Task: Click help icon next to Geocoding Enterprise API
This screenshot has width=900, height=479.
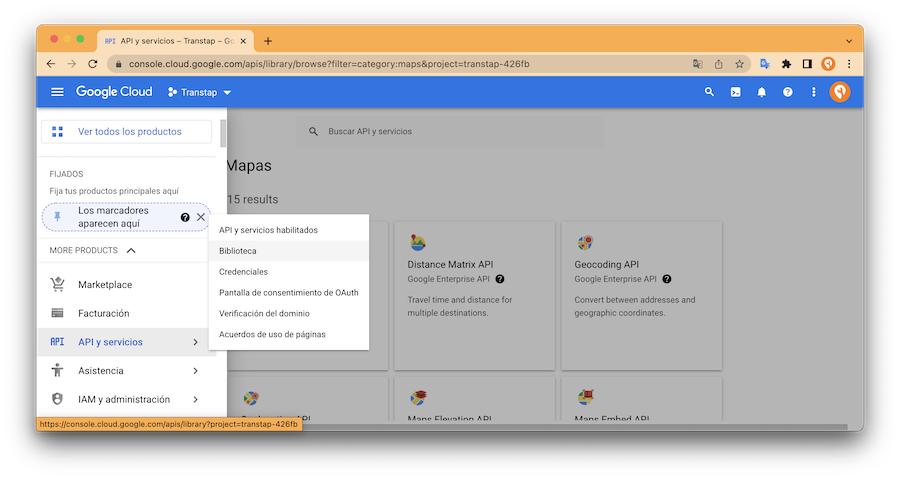Action: tap(667, 279)
